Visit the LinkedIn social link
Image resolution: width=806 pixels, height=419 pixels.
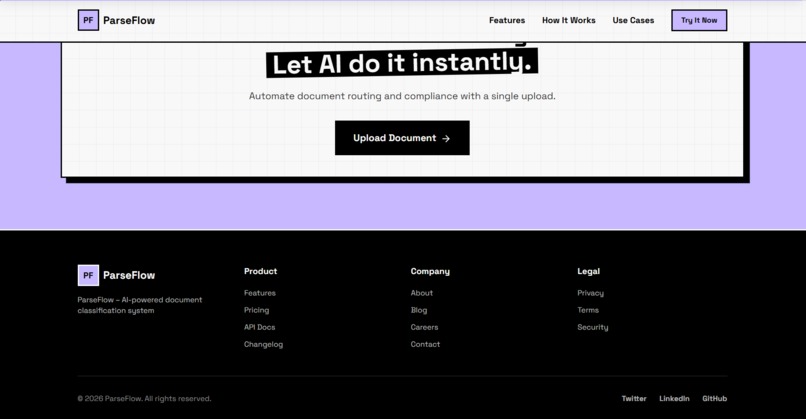pos(674,398)
